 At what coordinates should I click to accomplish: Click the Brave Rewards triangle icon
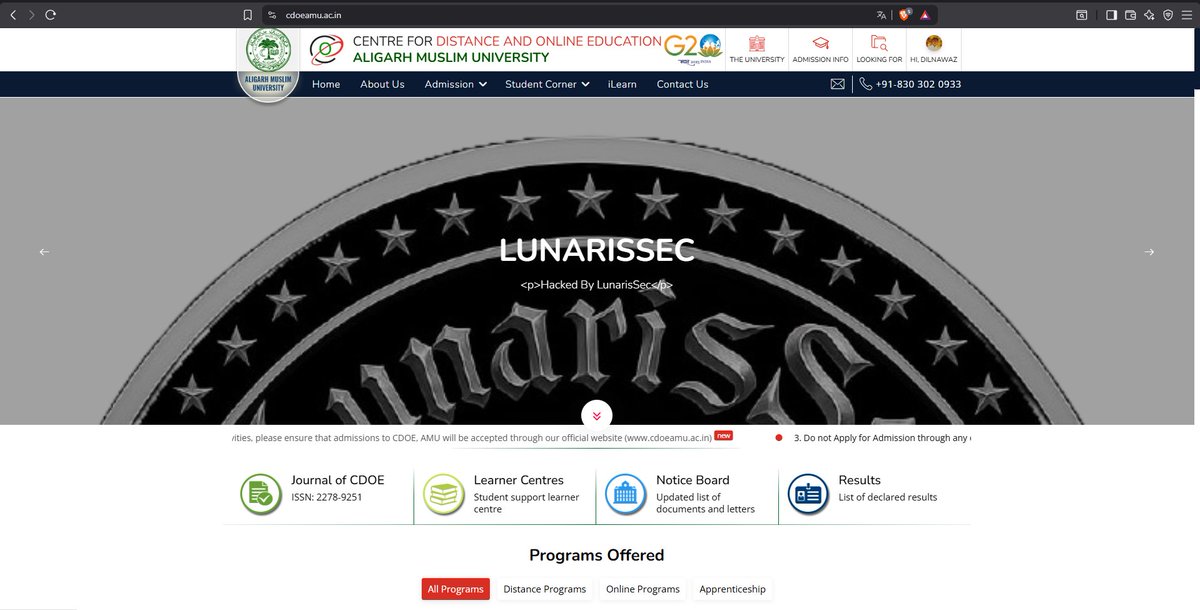(925, 15)
